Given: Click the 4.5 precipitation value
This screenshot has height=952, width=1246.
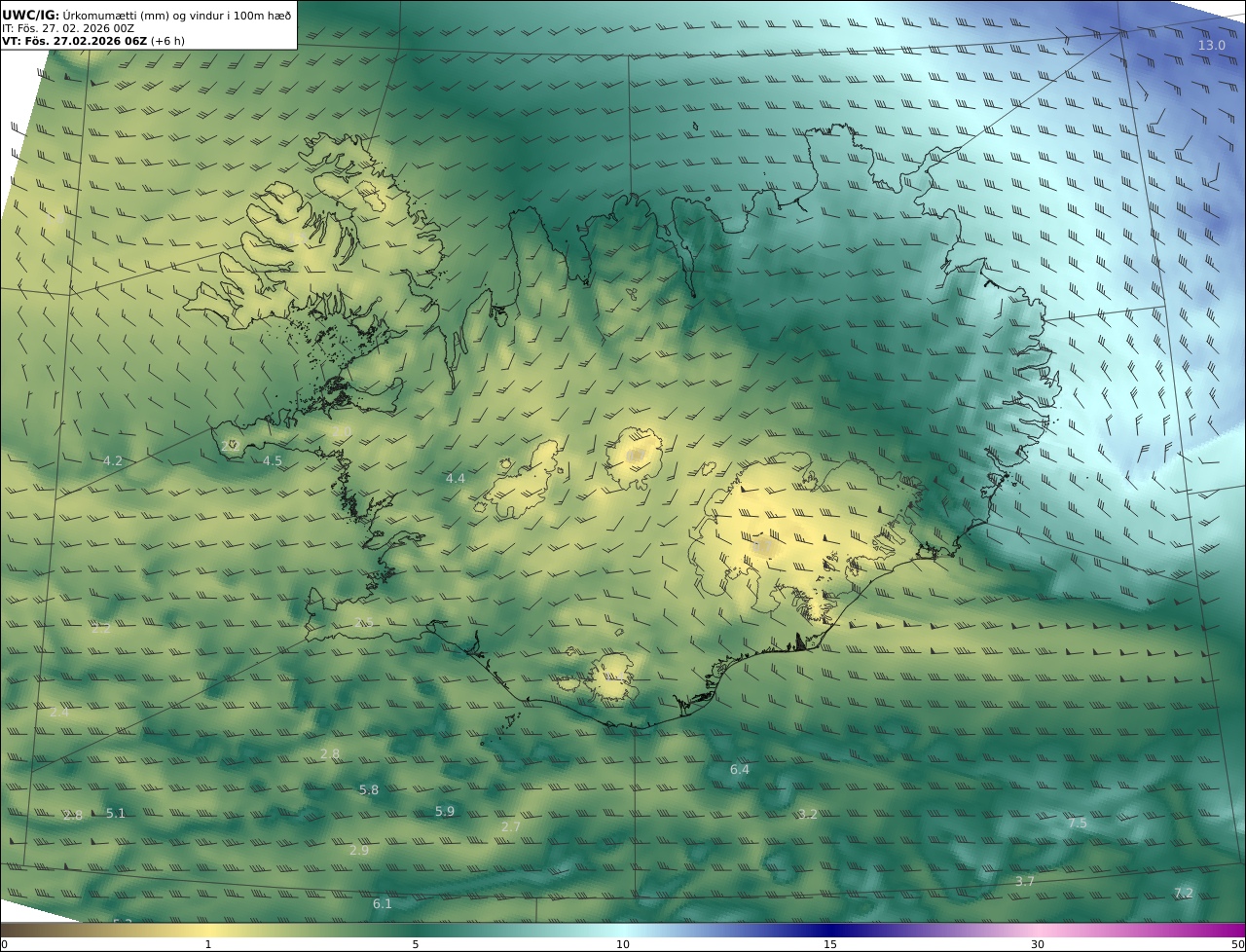Looking at the screenshot, I should (273, 461).
